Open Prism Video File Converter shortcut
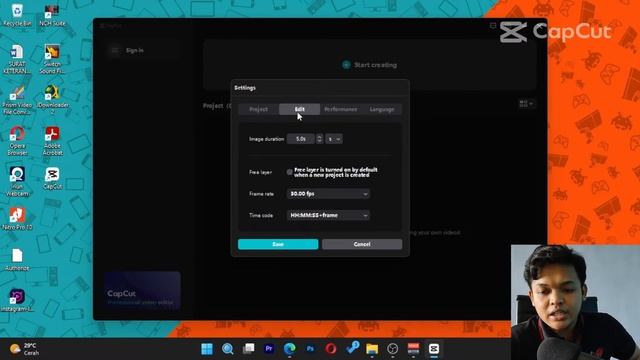The height and width of the screenshot is (360, 640). pyautogui.click(x=17, y=100)
